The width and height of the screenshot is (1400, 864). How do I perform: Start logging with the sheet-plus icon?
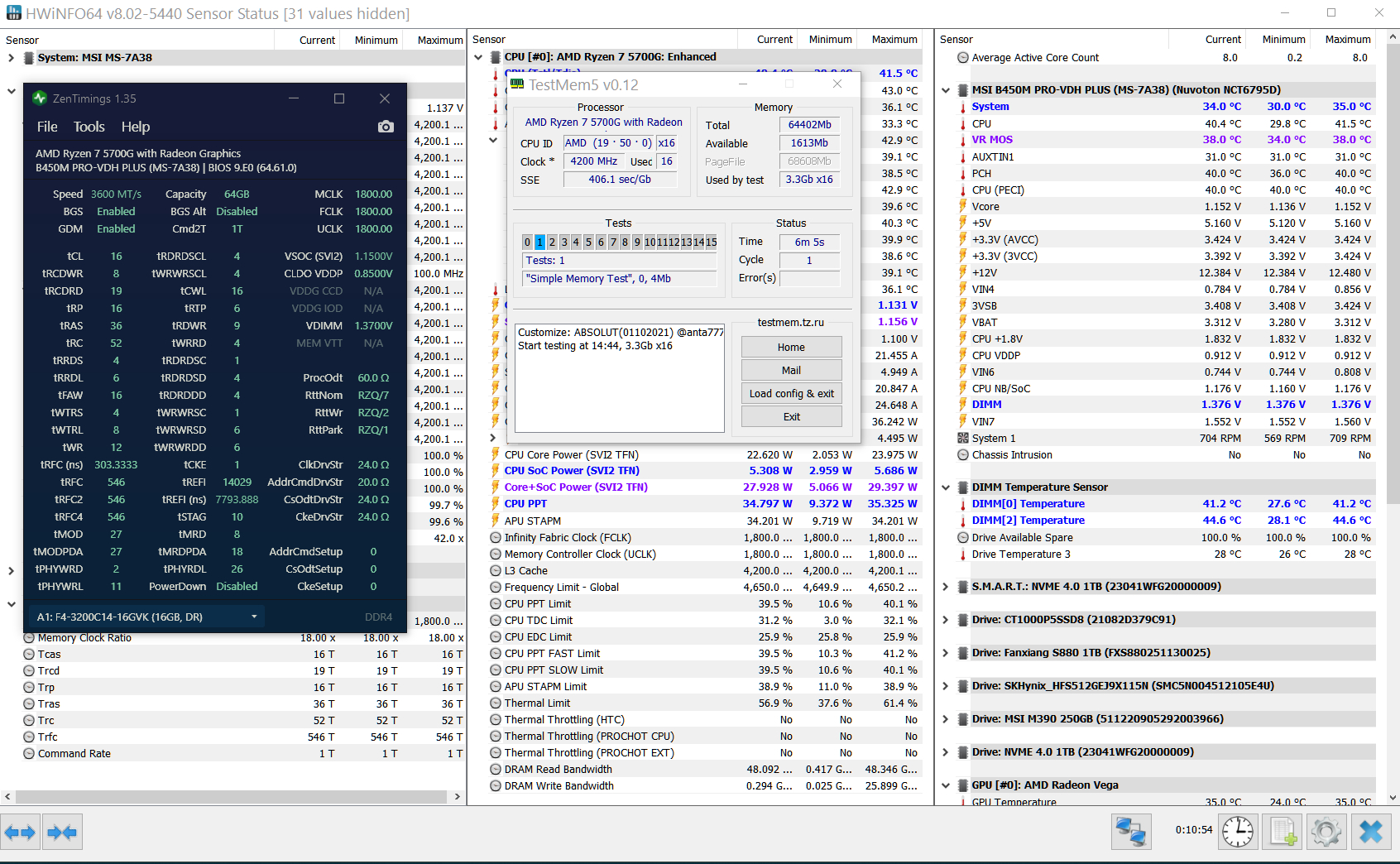click(1283, 832)
